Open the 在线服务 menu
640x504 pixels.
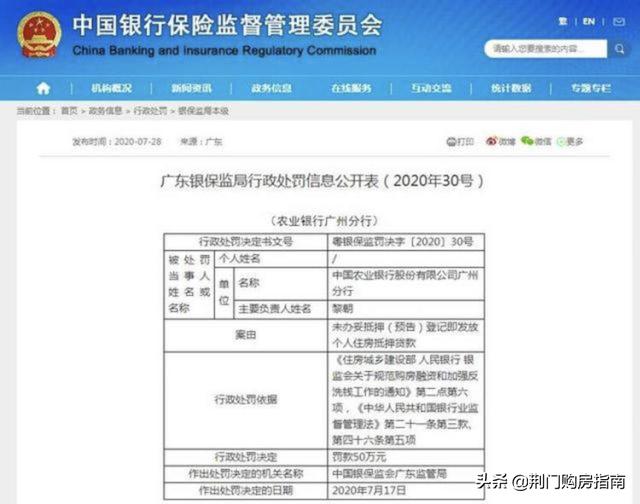coord(351,88)
